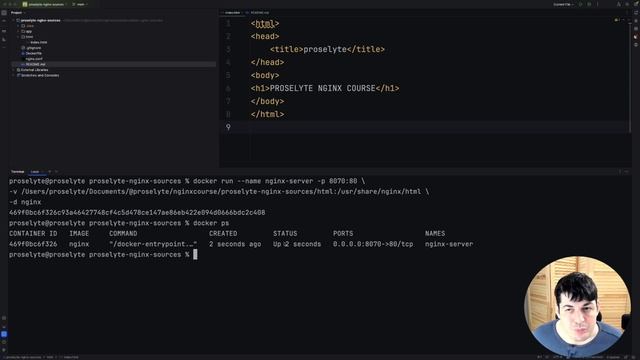Expand the app folder arrow

click(18, 31)
